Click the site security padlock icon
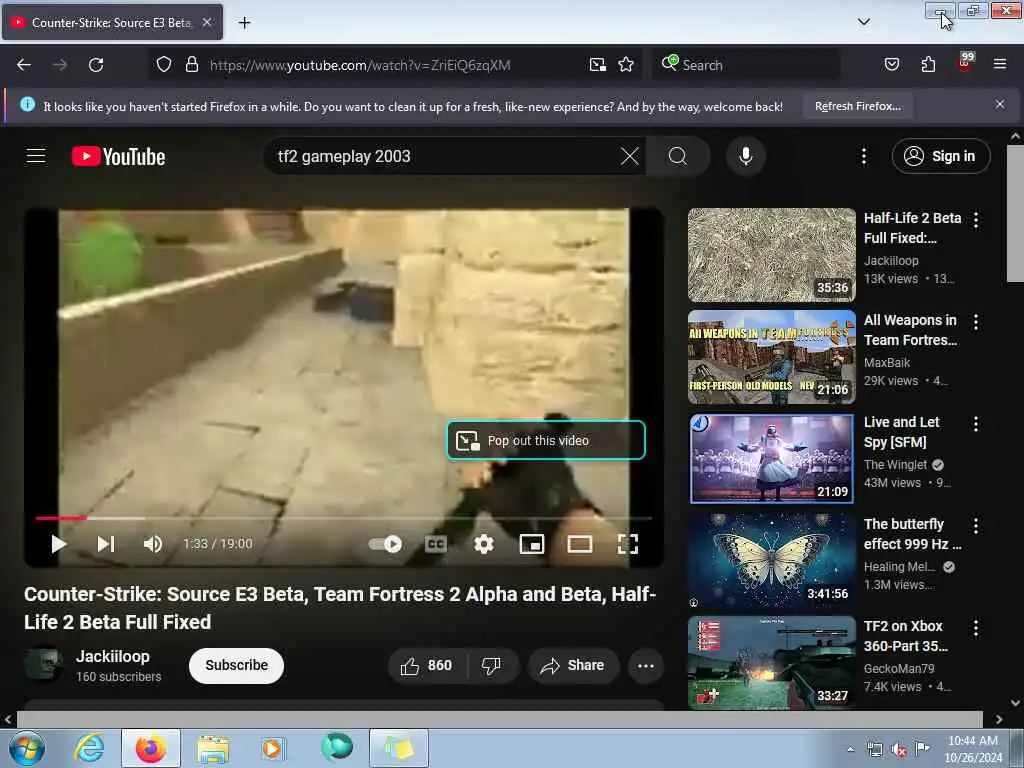This screenshot has width=1024, height=768. coord(191,65)
